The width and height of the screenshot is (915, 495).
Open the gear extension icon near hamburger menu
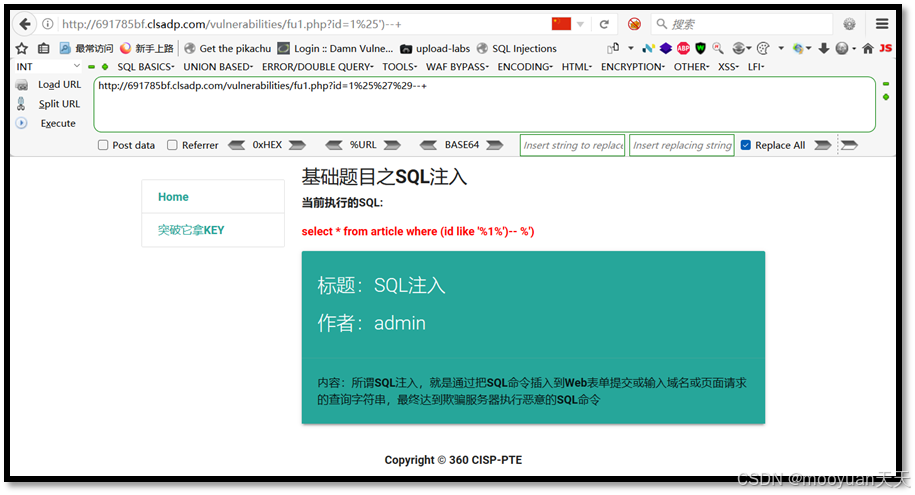849,24
